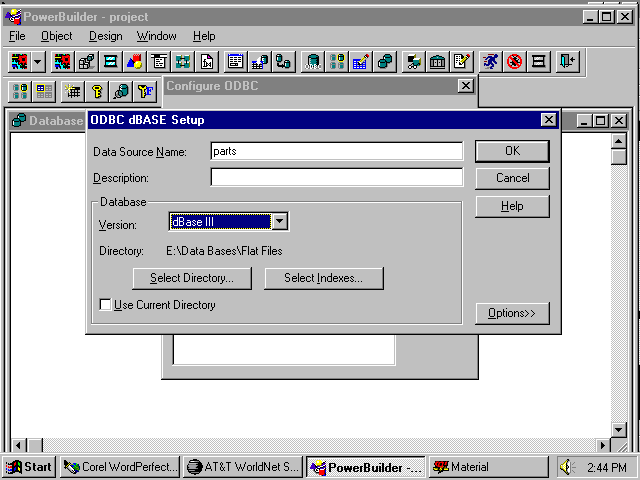This screenshot has height=480, width=640.
Task: Click the vertical scrollbar up arrow
Action: (619, 142)
